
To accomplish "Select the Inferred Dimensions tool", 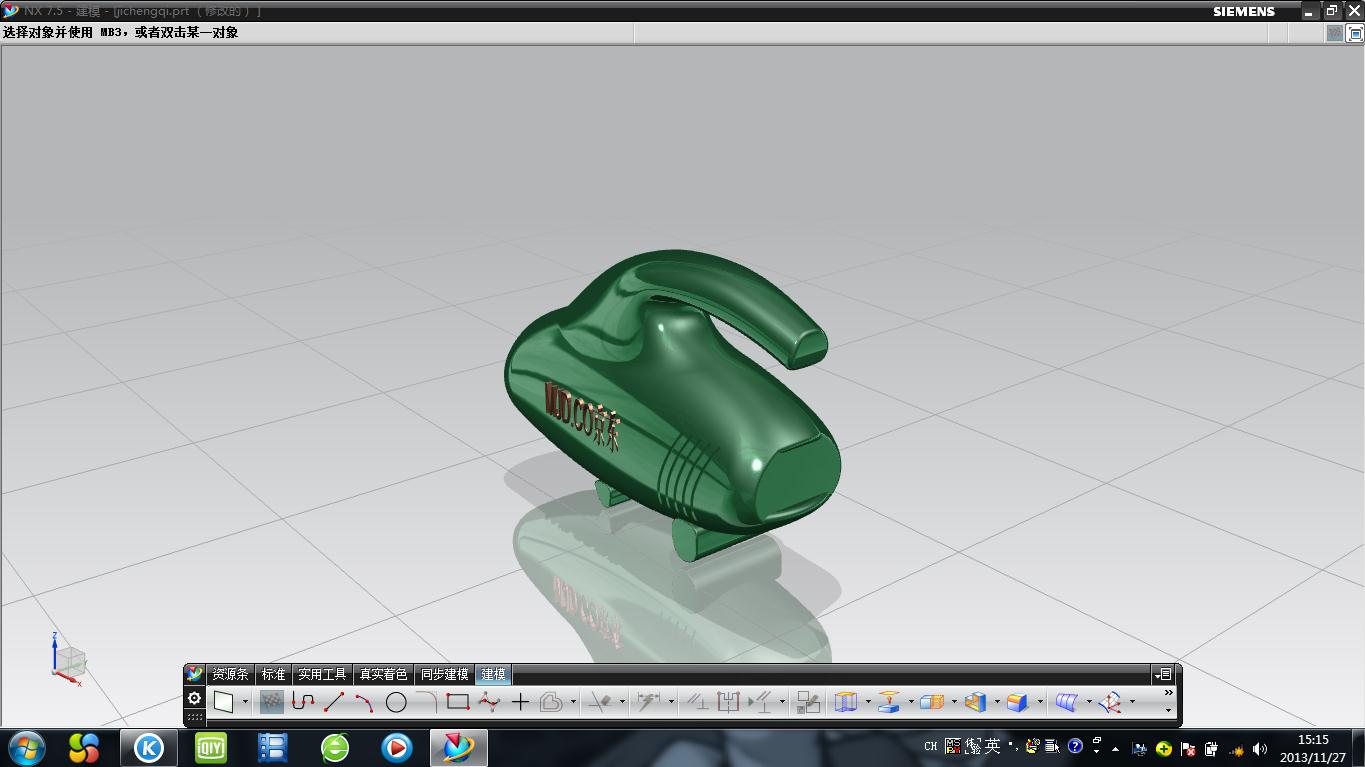I will [x=649, y=702].
